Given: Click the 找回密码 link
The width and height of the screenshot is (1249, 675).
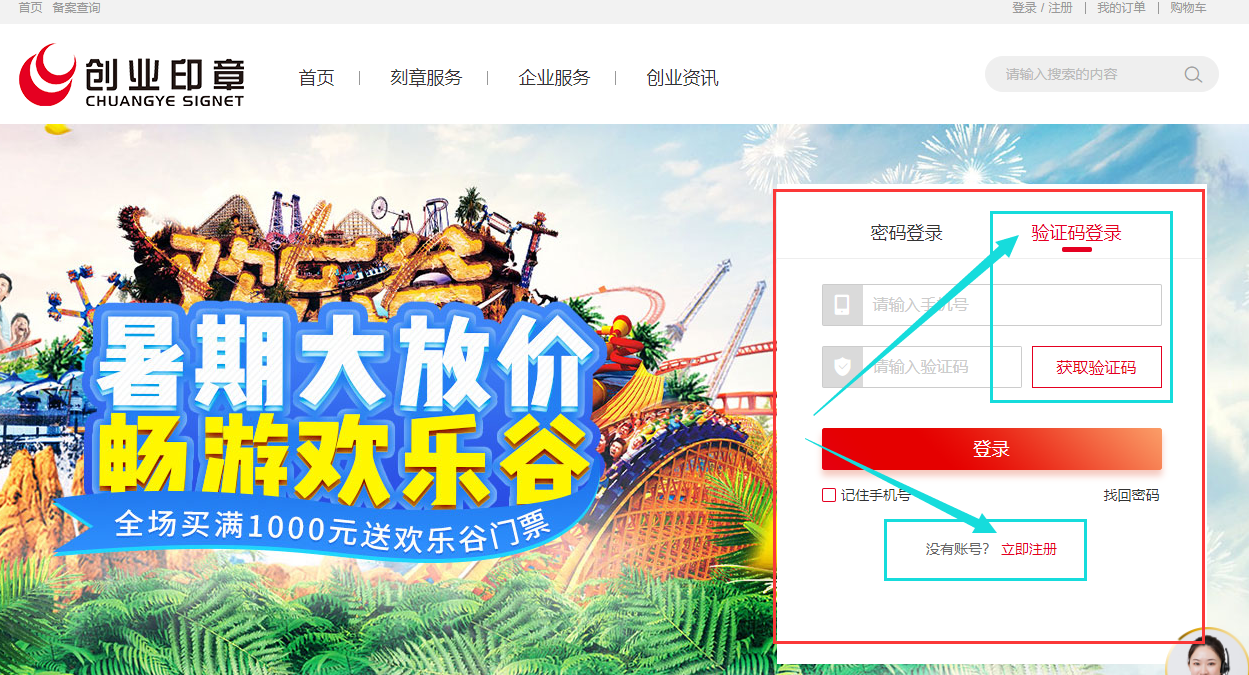Looking at the screenshot, I should tap(1131, 495).
